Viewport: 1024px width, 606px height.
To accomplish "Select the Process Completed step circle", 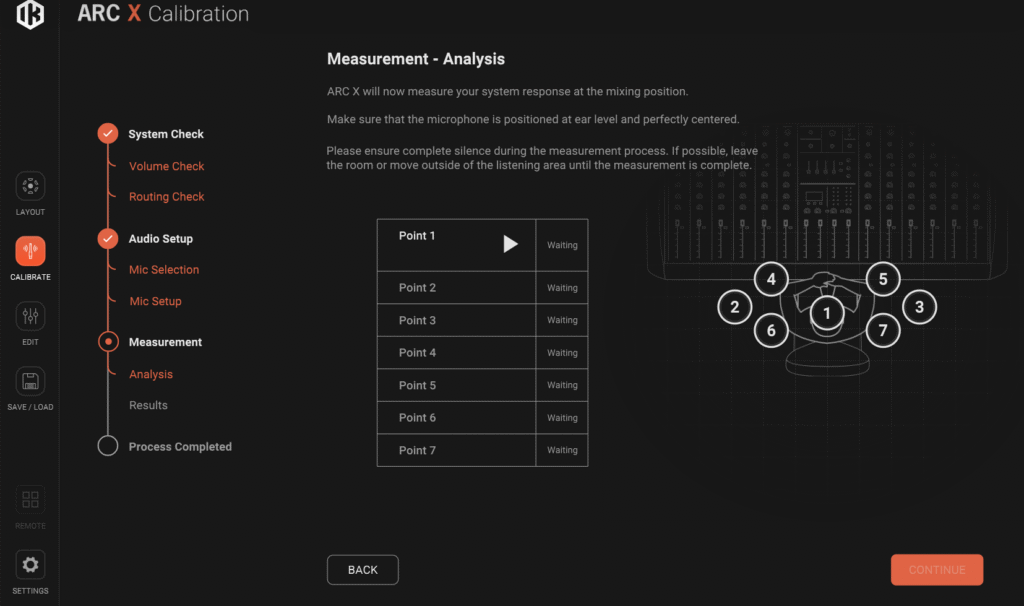I will tap(108, 446).
